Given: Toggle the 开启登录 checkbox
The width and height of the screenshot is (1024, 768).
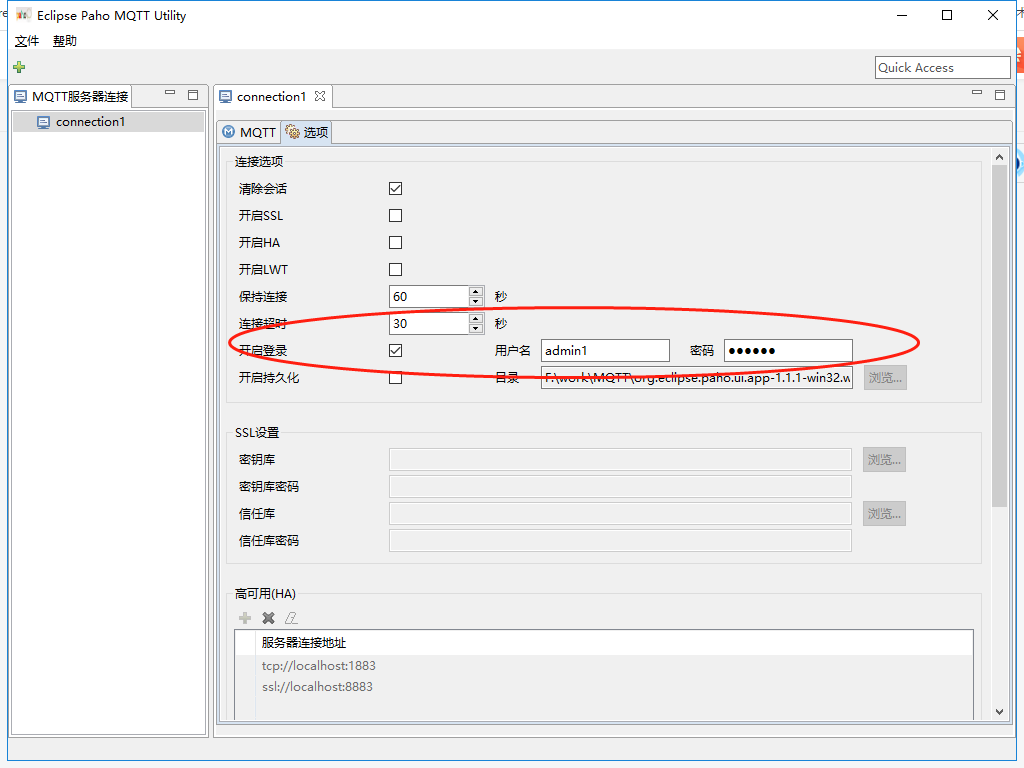Looking at the screenshot, I should tap(395, 351).
